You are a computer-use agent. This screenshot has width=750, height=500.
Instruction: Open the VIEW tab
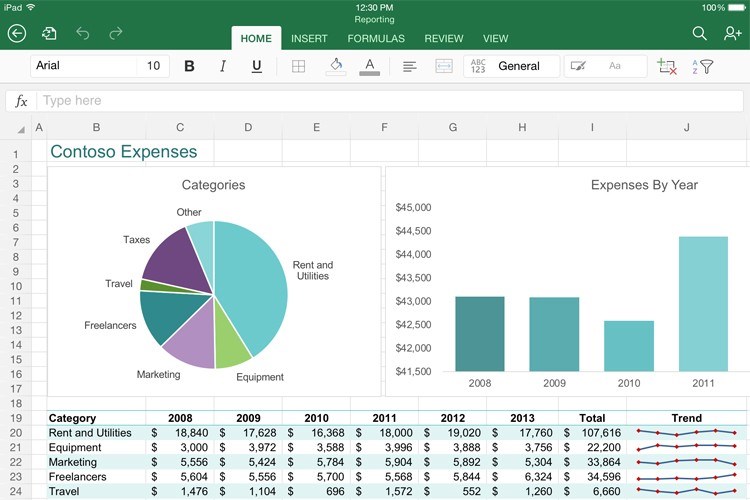point(496,38)
